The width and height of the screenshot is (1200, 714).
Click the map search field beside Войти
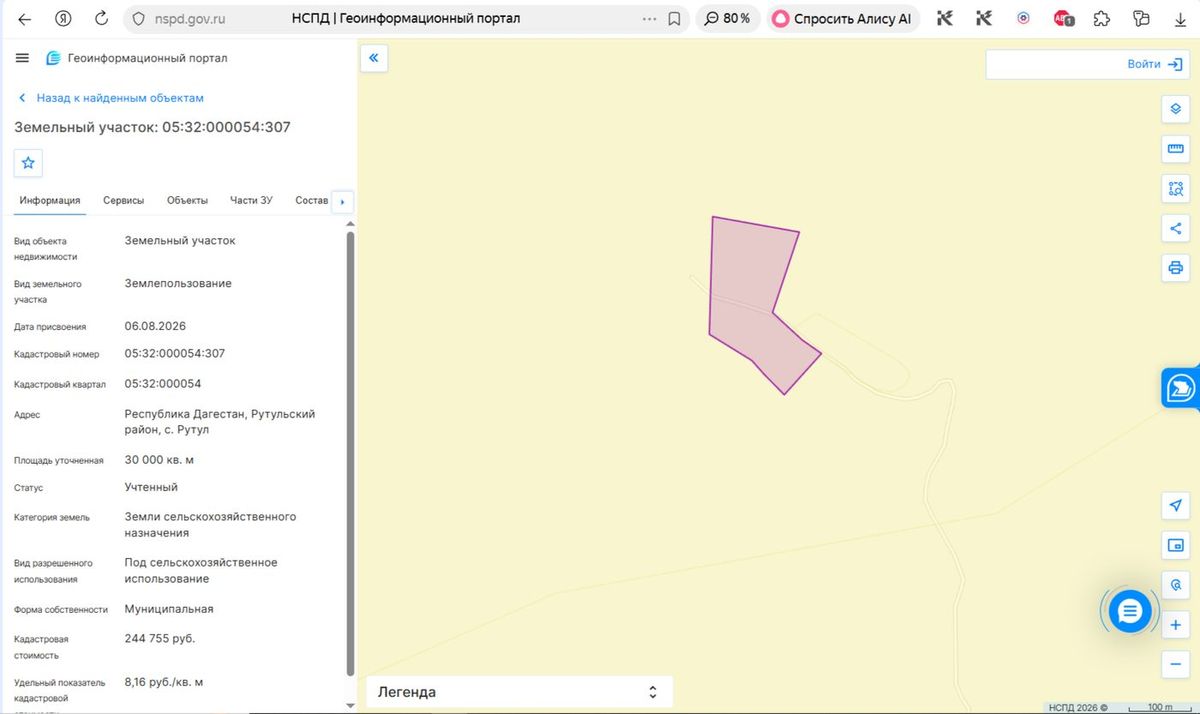click(x=1055, y=64)
